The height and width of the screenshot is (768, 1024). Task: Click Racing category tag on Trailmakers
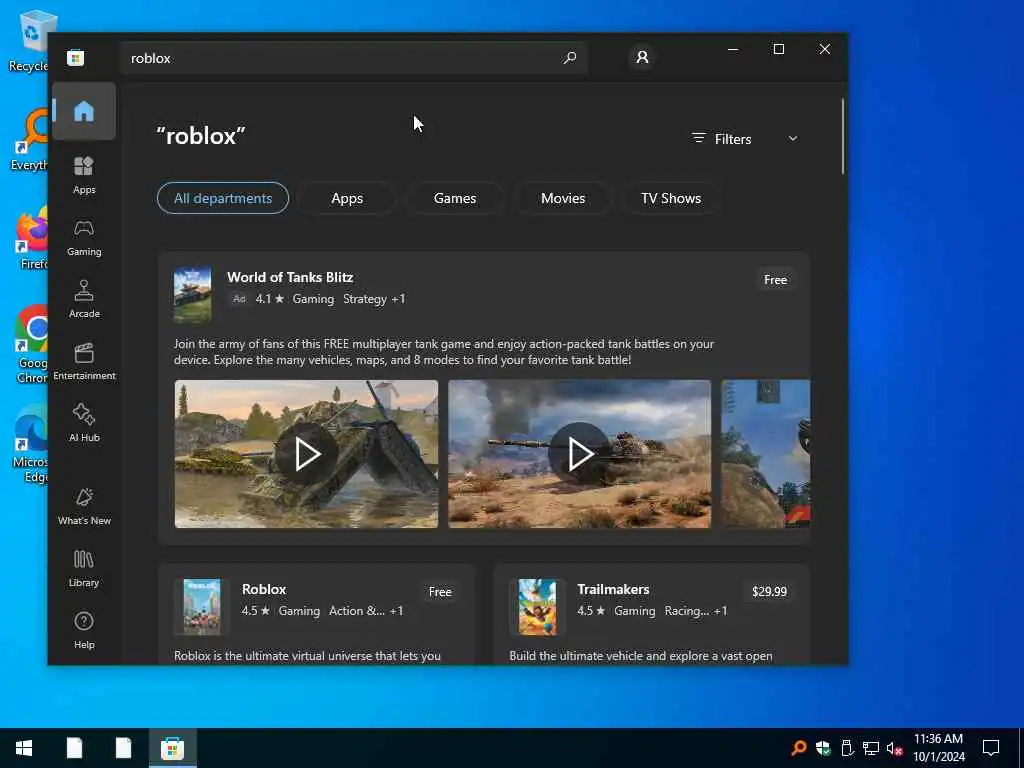[x=686, y=611]
